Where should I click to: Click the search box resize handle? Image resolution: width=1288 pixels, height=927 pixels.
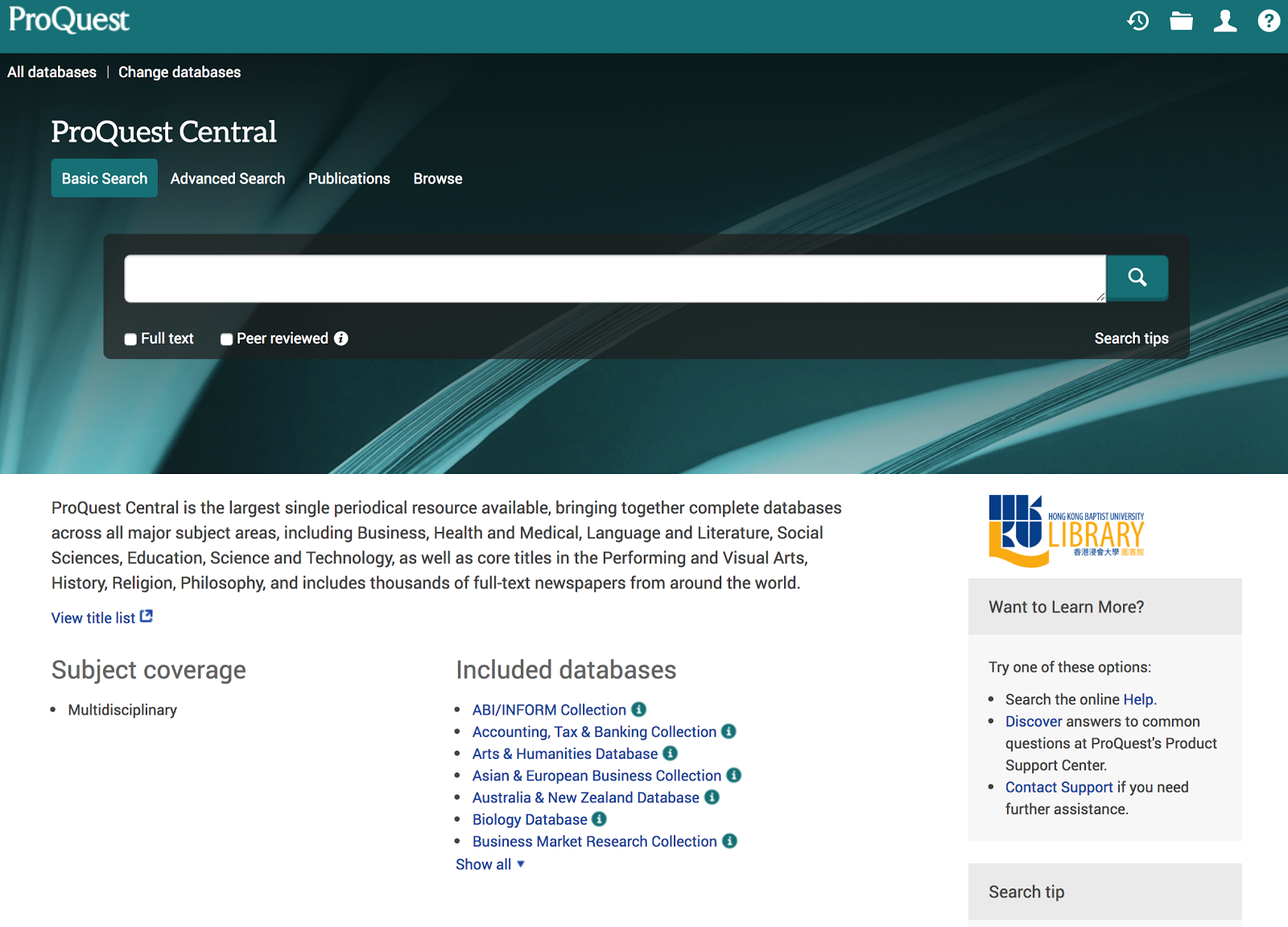[1100, 297]
